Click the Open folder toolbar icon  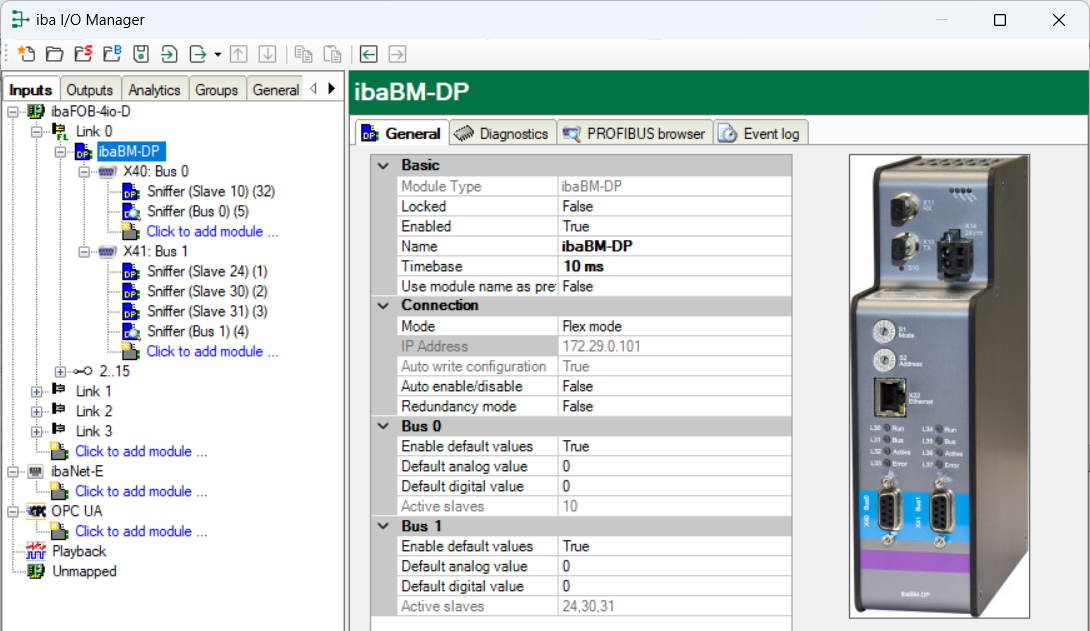(x=55, y=54)
